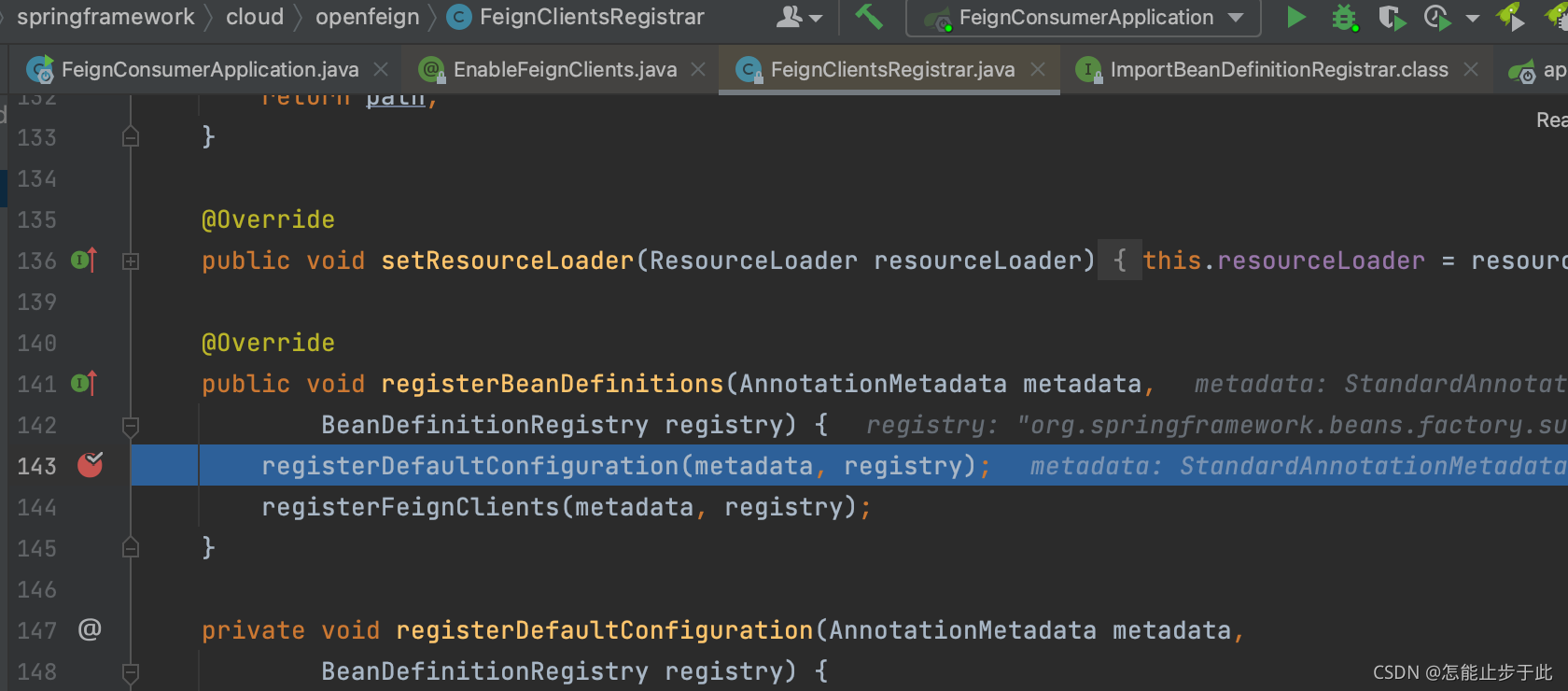Click the JRebel rocket run icon
This screenshot has width=1568, height=691.
pyautogui.click(x=1511, y=17)
